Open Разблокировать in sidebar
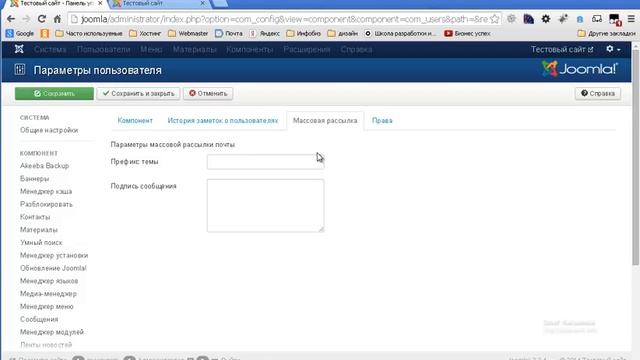640x360 pixels. pyautogui.click(x=46, y=204)
